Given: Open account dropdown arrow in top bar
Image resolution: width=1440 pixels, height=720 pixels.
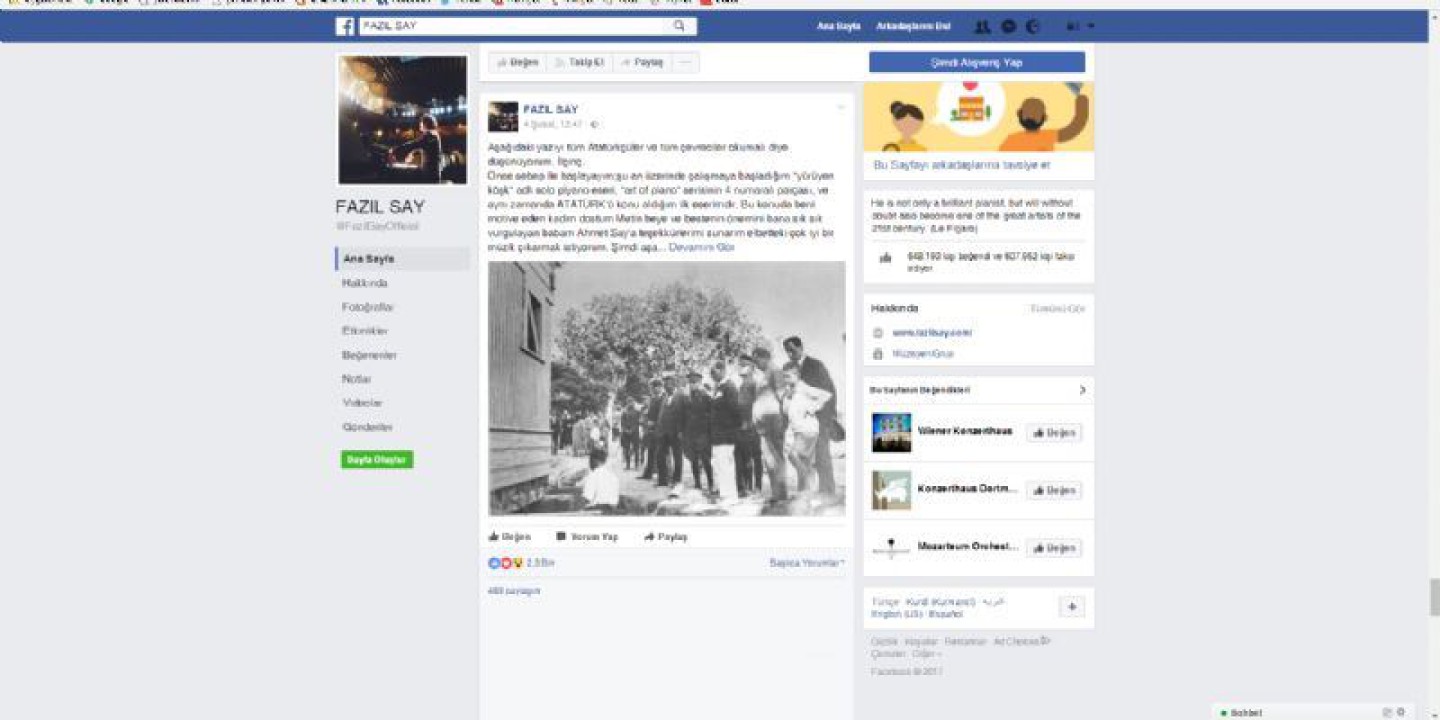Looking at the screenshot, I should pyautogui.click(x=1091, y=26).
